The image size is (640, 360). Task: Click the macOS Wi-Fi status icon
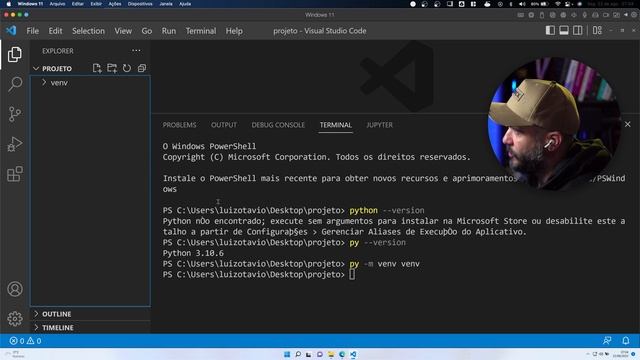coord(558,4)
